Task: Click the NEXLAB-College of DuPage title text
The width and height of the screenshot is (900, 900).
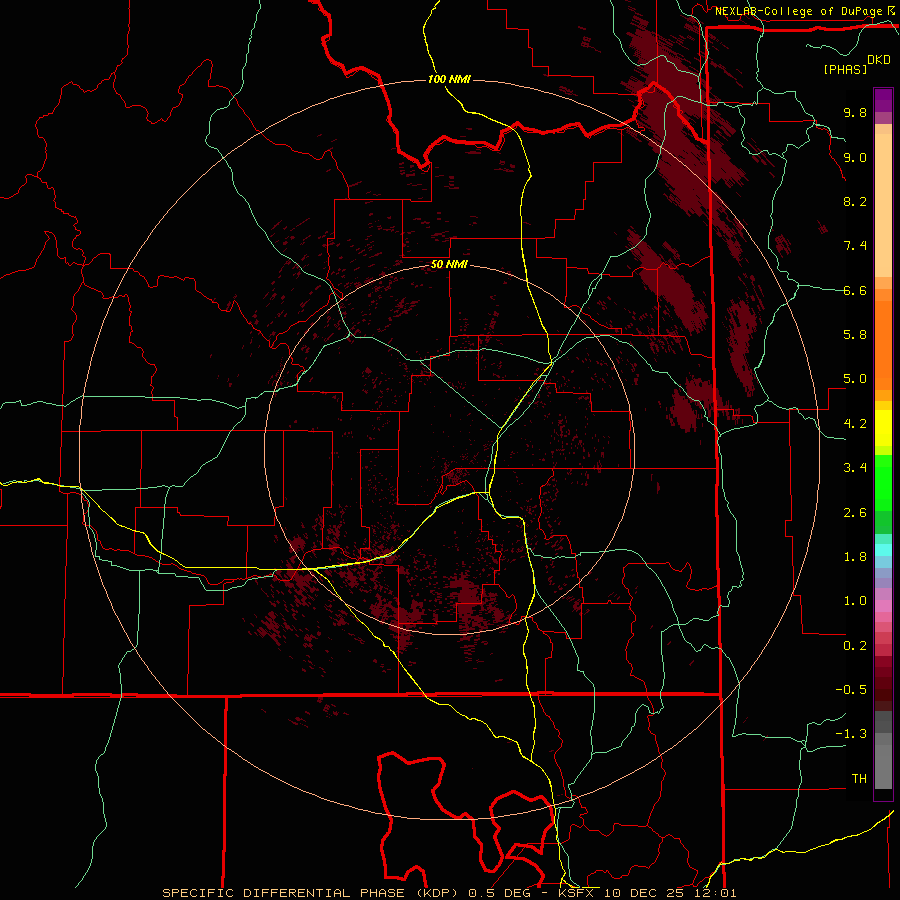Action: point(798,11)
